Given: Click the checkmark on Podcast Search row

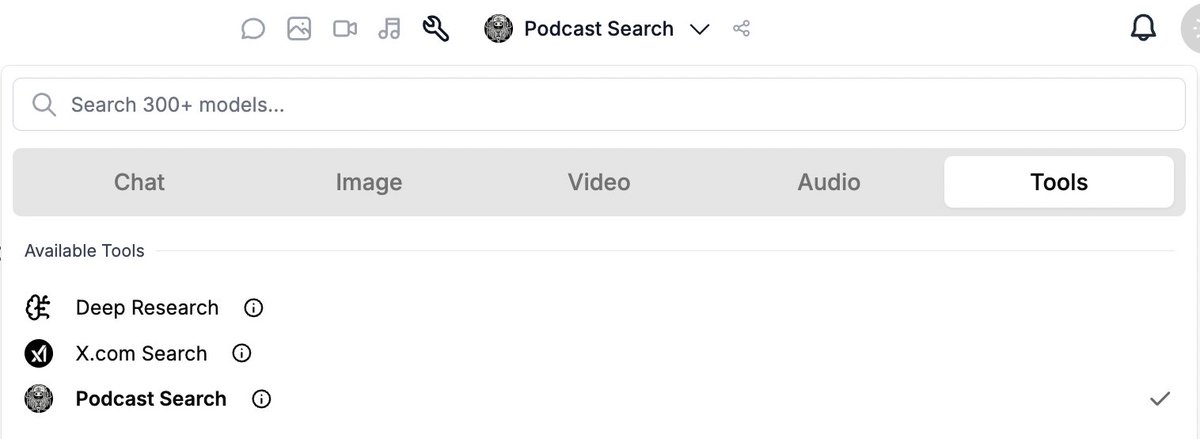Looking at the screenshot, I should pos(1160,399).
